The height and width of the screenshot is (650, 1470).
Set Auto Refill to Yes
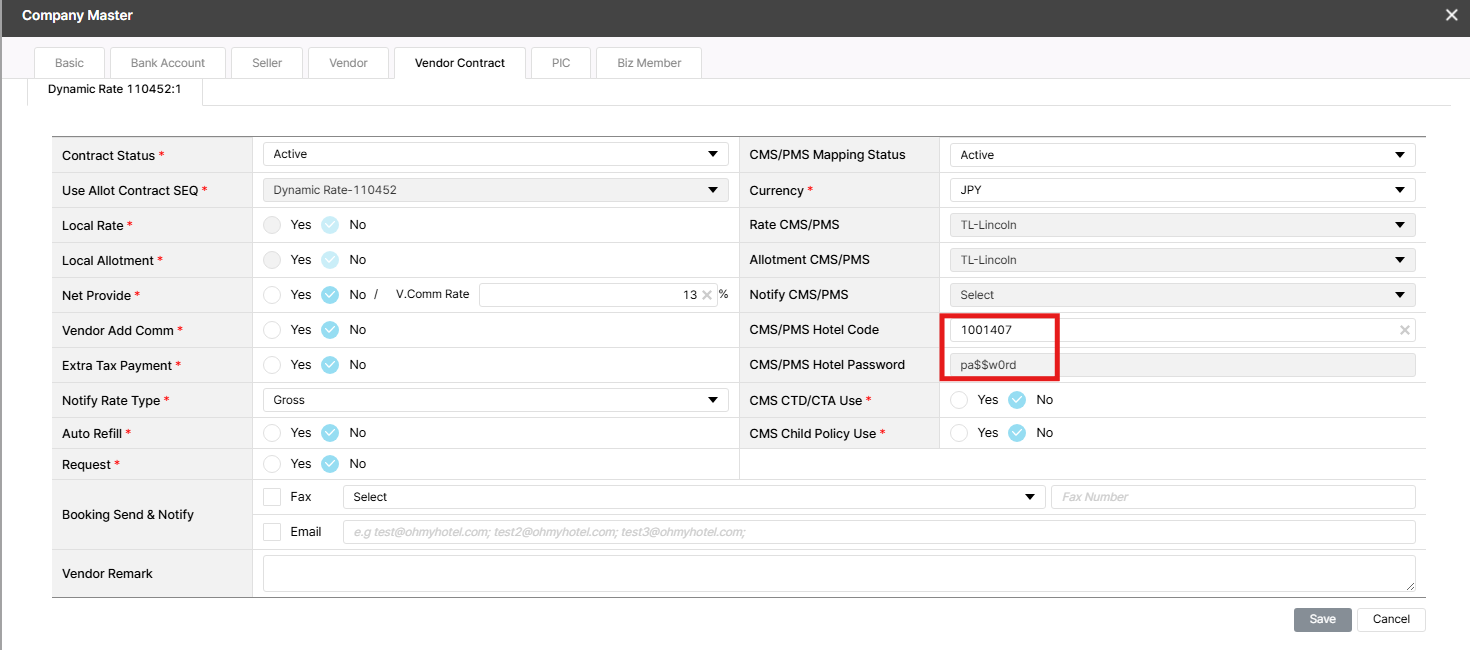click(x=272, y=433)
